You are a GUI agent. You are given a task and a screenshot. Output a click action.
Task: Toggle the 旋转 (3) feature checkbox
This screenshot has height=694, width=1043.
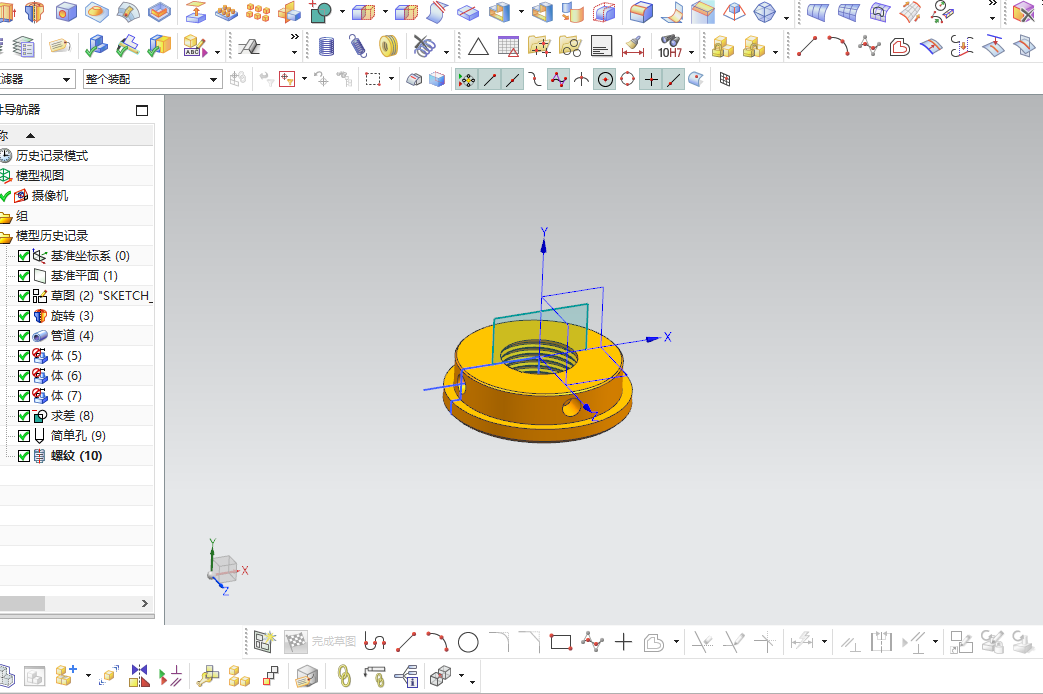click(x=24, y=316)
